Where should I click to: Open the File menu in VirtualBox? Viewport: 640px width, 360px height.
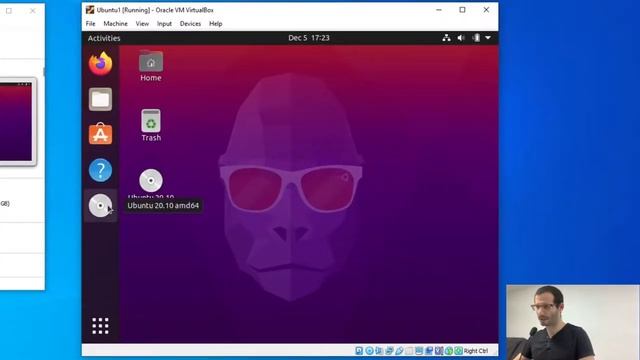91,24
